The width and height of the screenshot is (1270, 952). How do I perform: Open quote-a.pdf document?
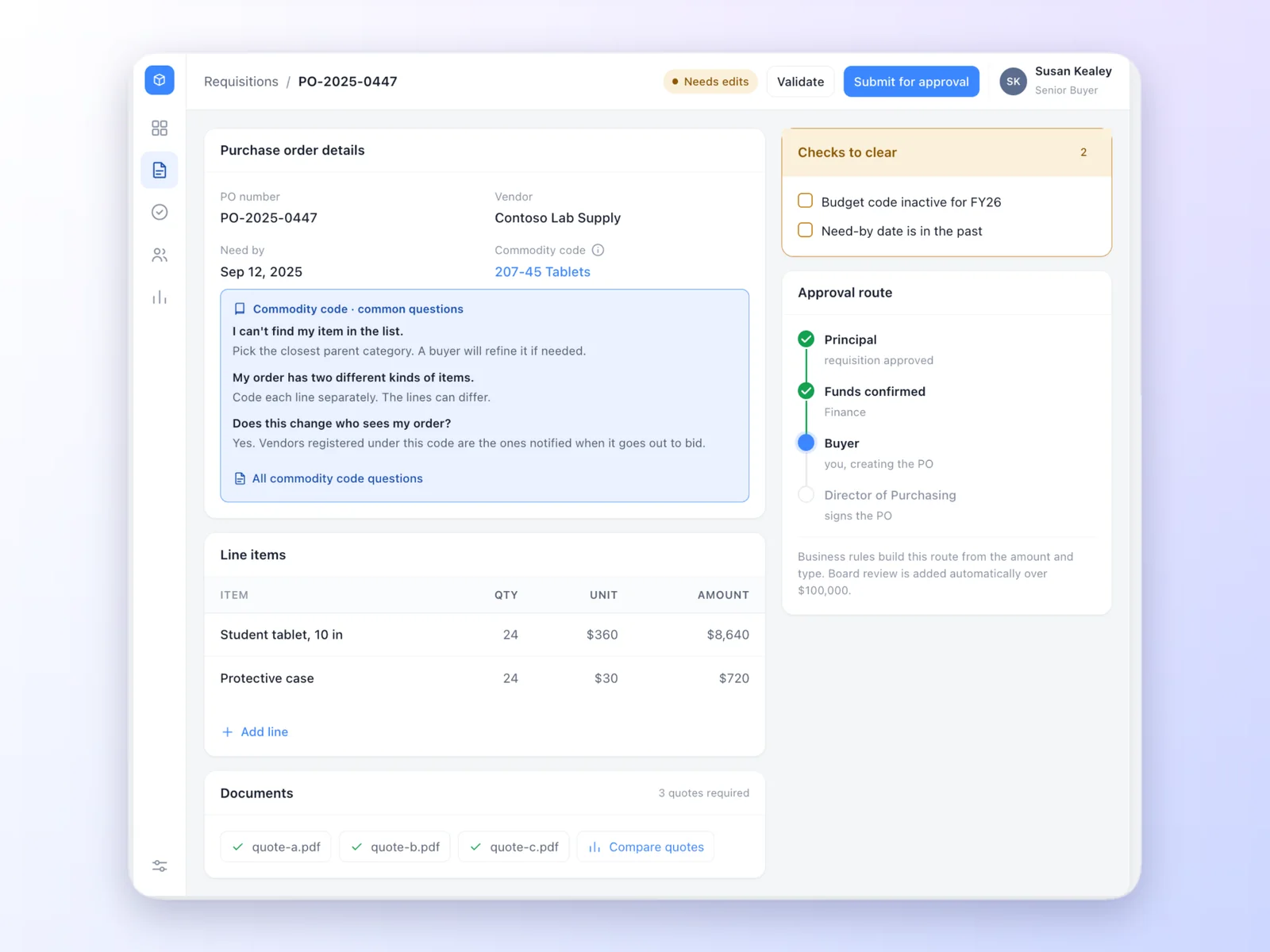[x=275, y=846]
